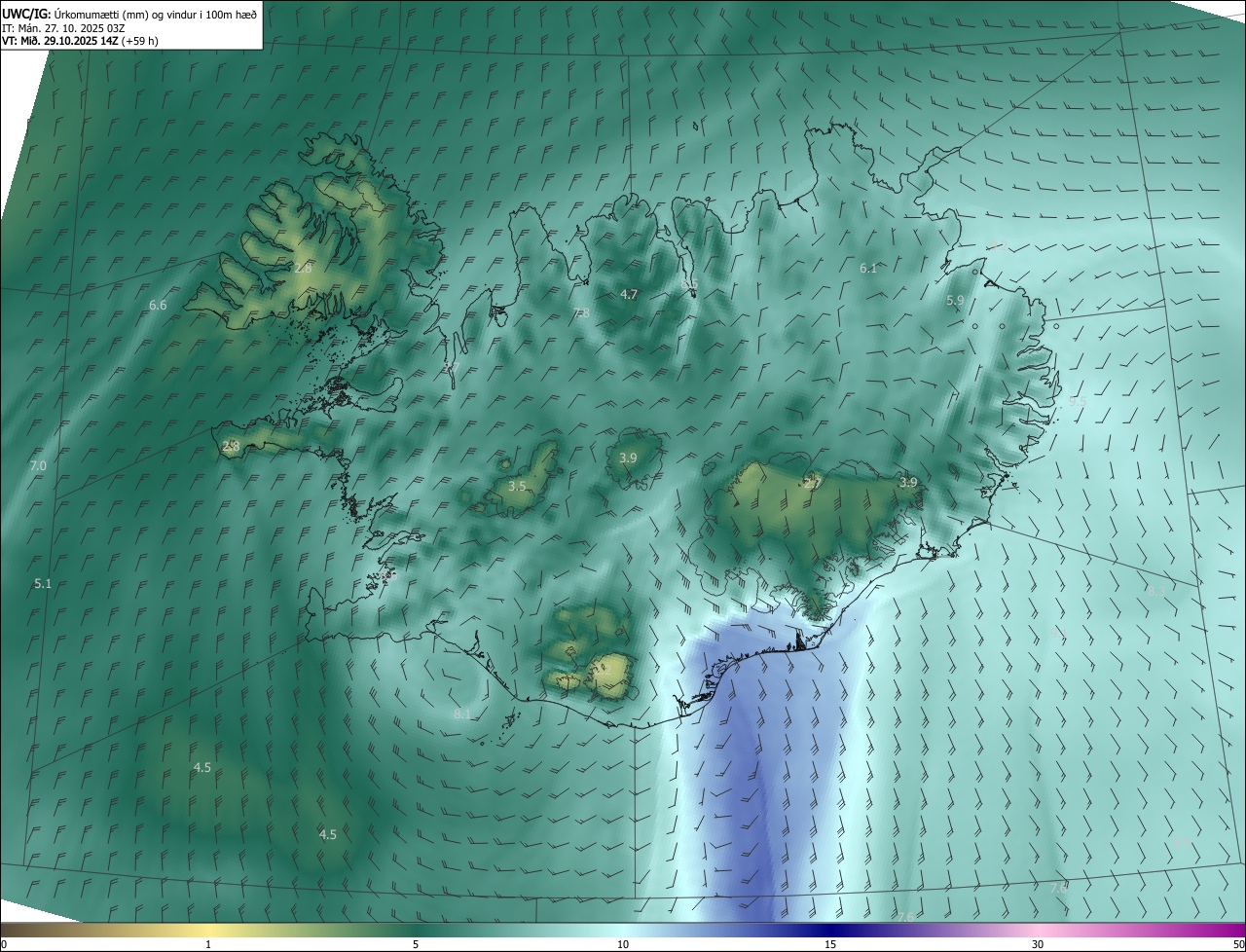Click the 6.6 value label on the map
The image size is (1246, 952).
point(158,306)
